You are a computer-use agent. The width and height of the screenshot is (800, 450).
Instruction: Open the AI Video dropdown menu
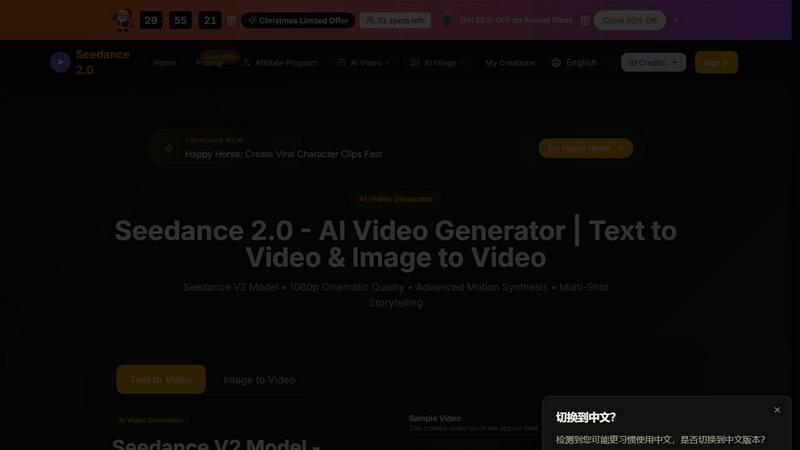coord(363,63)
